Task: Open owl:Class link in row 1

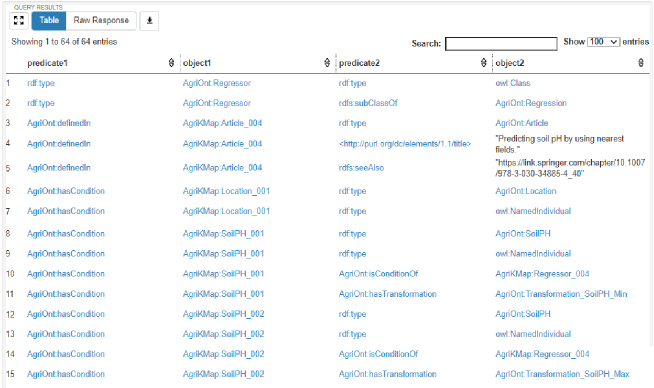Action: pos(513,83)
